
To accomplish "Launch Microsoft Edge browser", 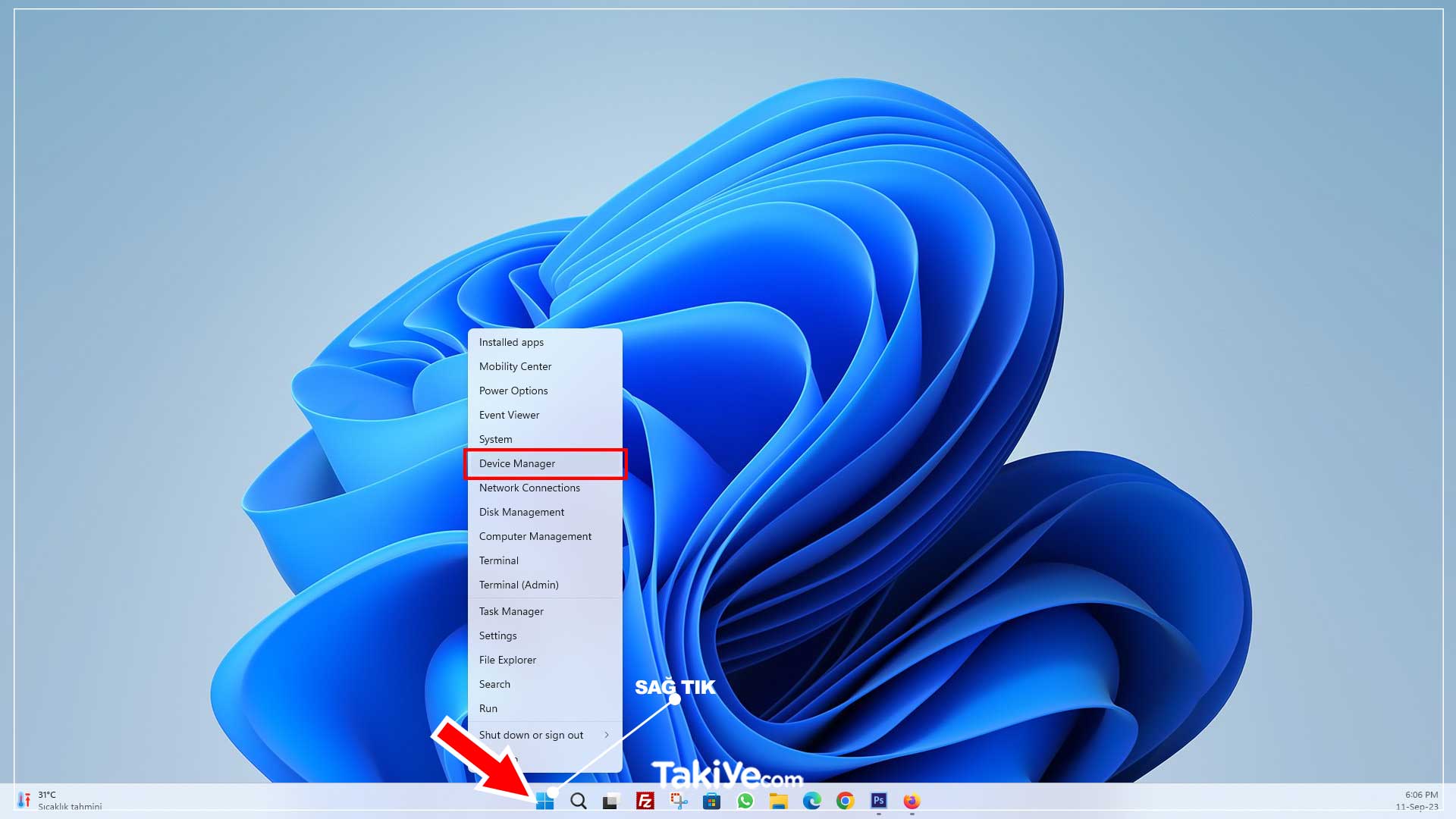I will tap(811, 802).
